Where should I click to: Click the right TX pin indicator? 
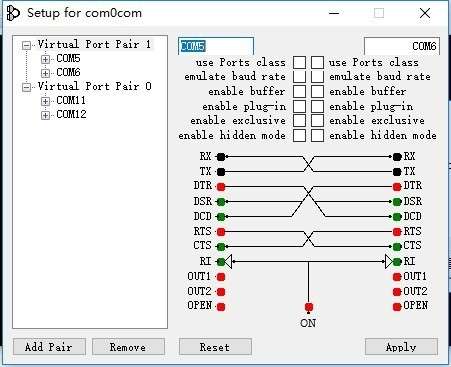coord(397,172)
